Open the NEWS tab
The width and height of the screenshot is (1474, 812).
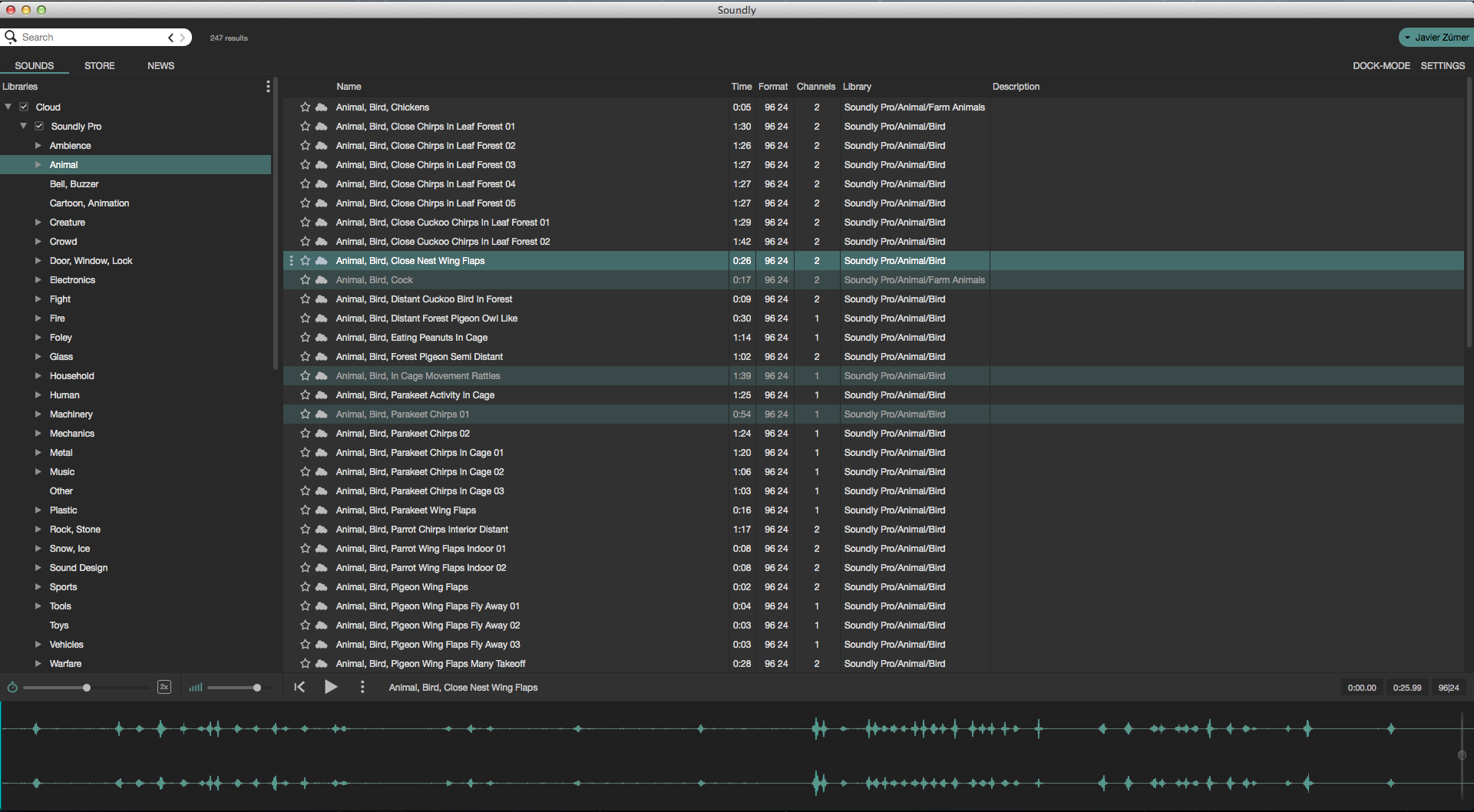[x=161, y=66]
